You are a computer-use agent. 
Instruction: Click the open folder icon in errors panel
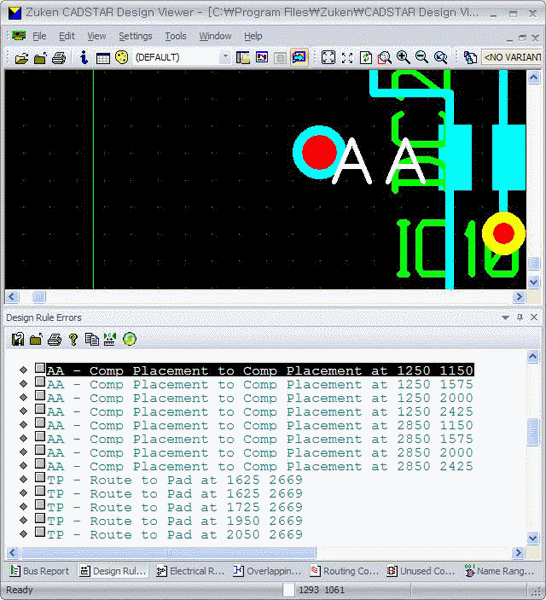point(36,339)
